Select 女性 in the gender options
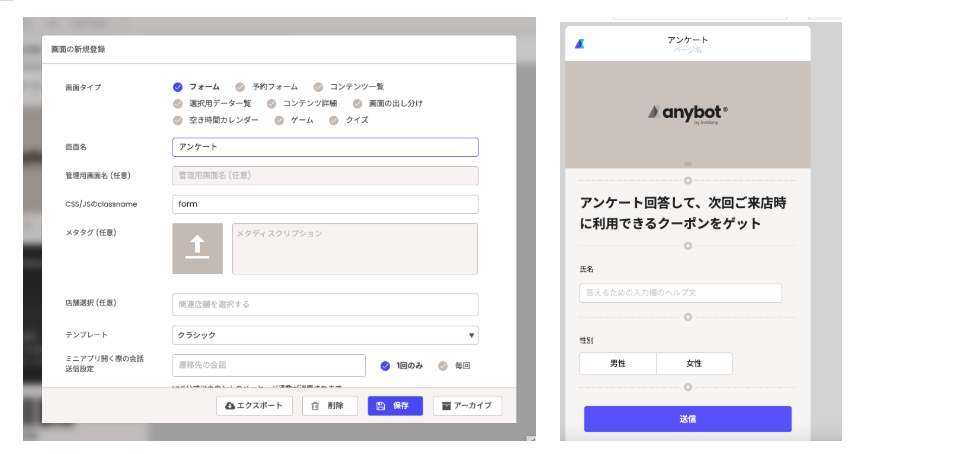The height and width of the screenshot is (454, 964). coord(694,364)
